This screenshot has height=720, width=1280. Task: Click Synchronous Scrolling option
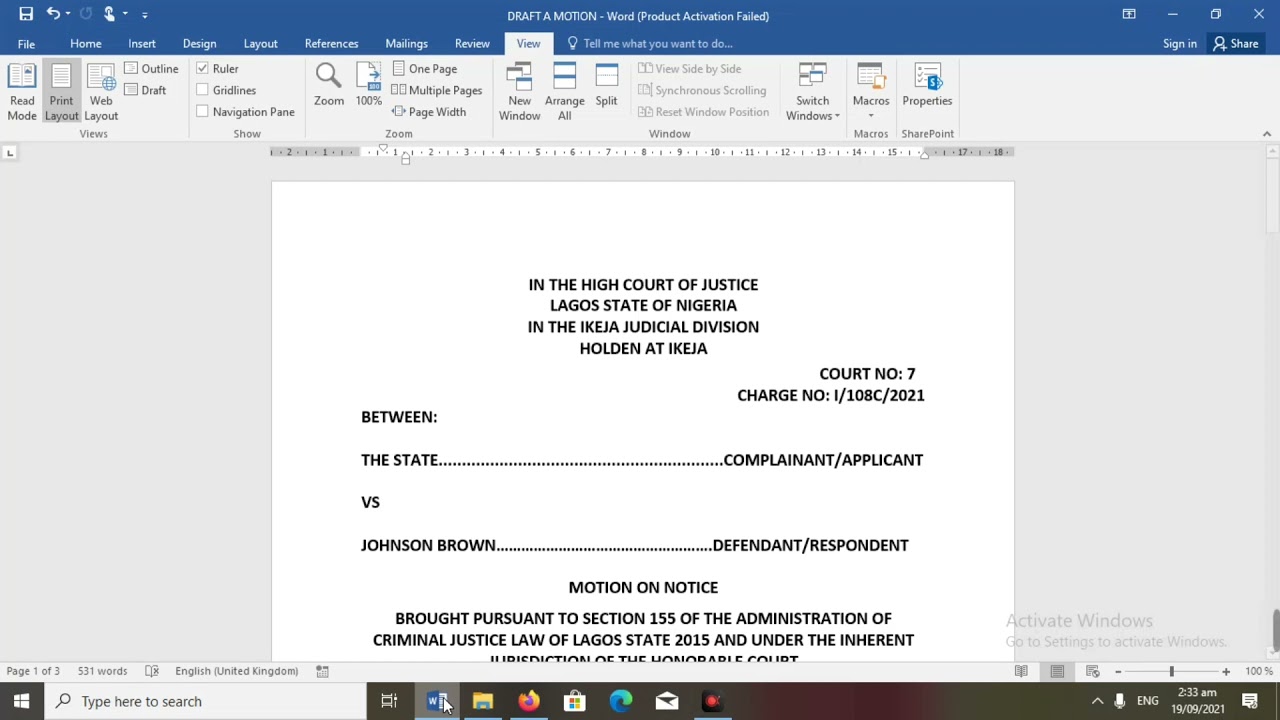coord(702,90)
